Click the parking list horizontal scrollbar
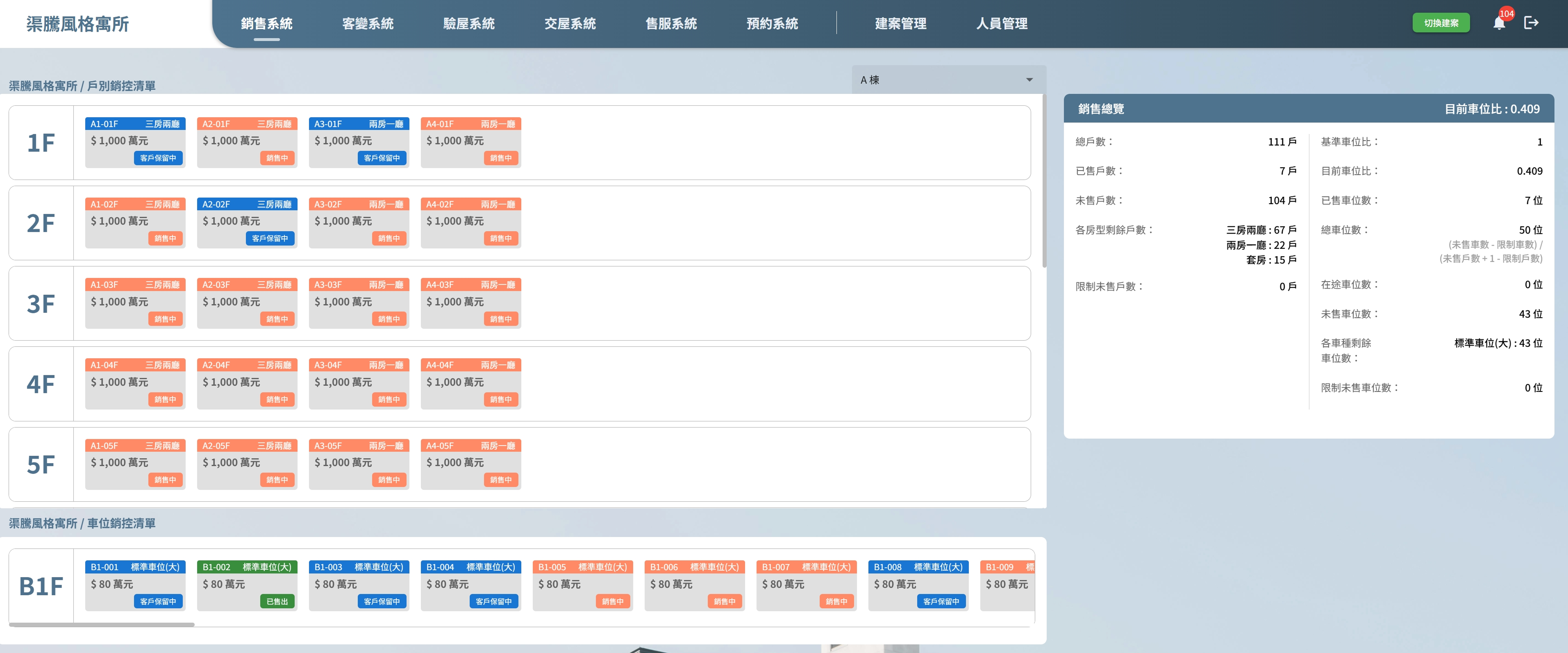This screenshot has width=1568, height=653. tap(102, 624)
